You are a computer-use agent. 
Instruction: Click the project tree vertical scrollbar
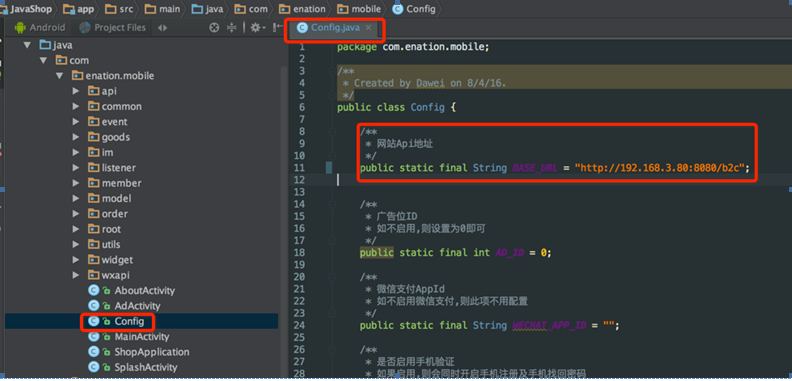click(283, 217)
